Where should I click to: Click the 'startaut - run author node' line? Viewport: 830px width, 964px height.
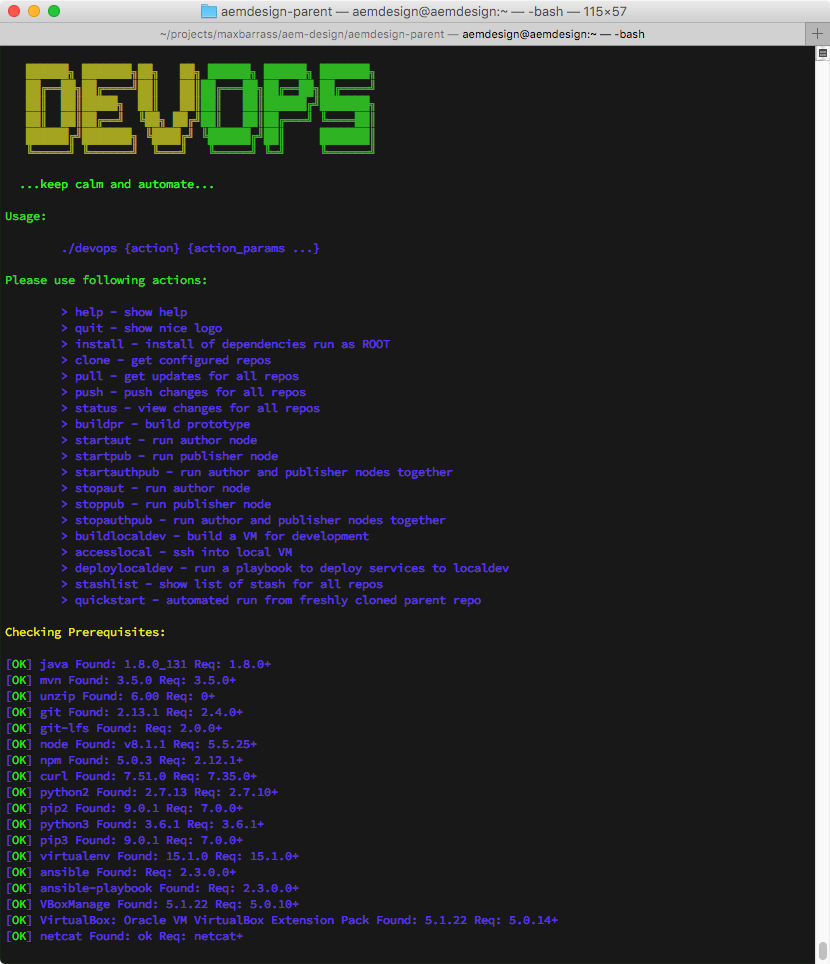(159, 440)
